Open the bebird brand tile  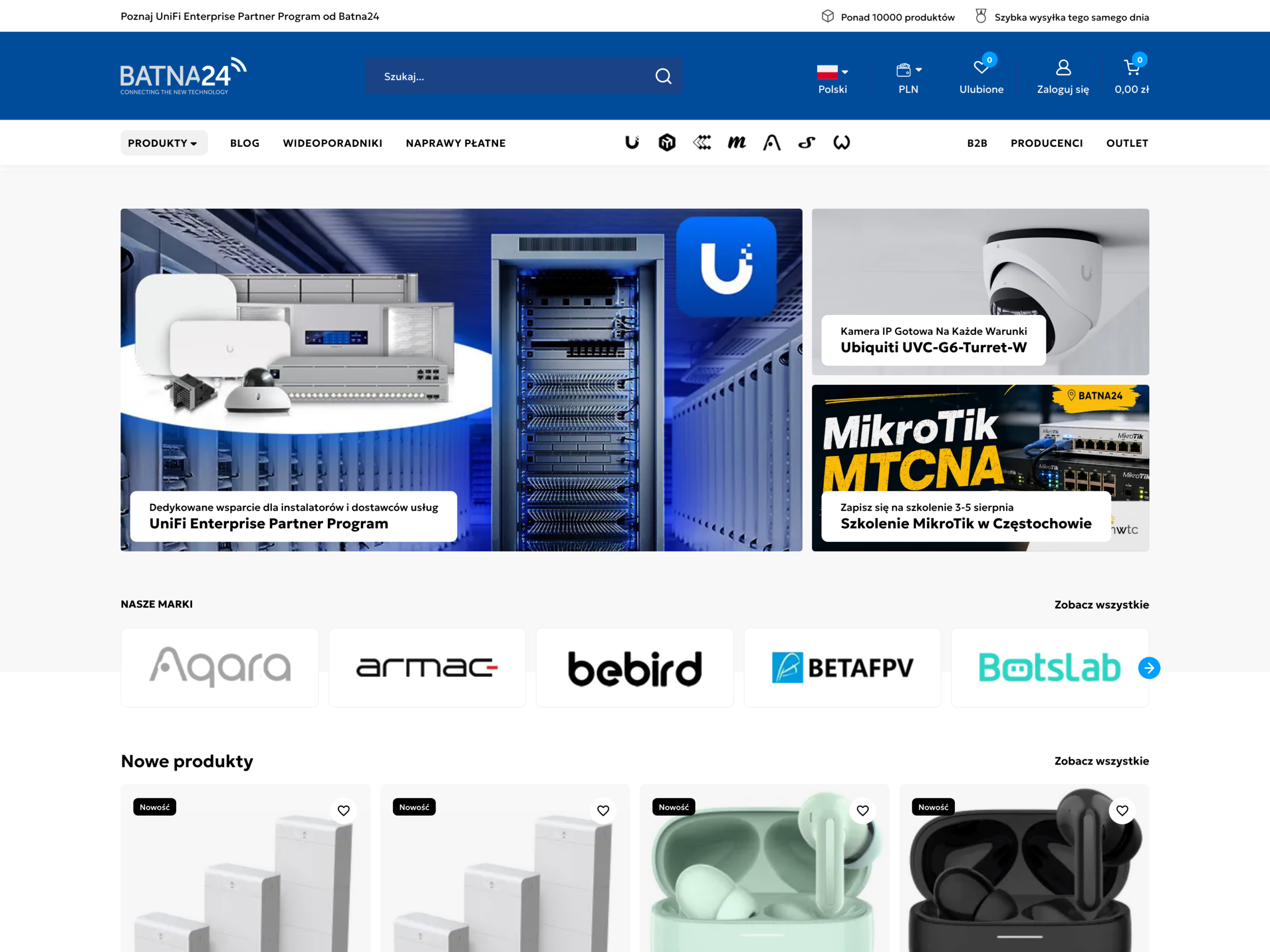635,667
